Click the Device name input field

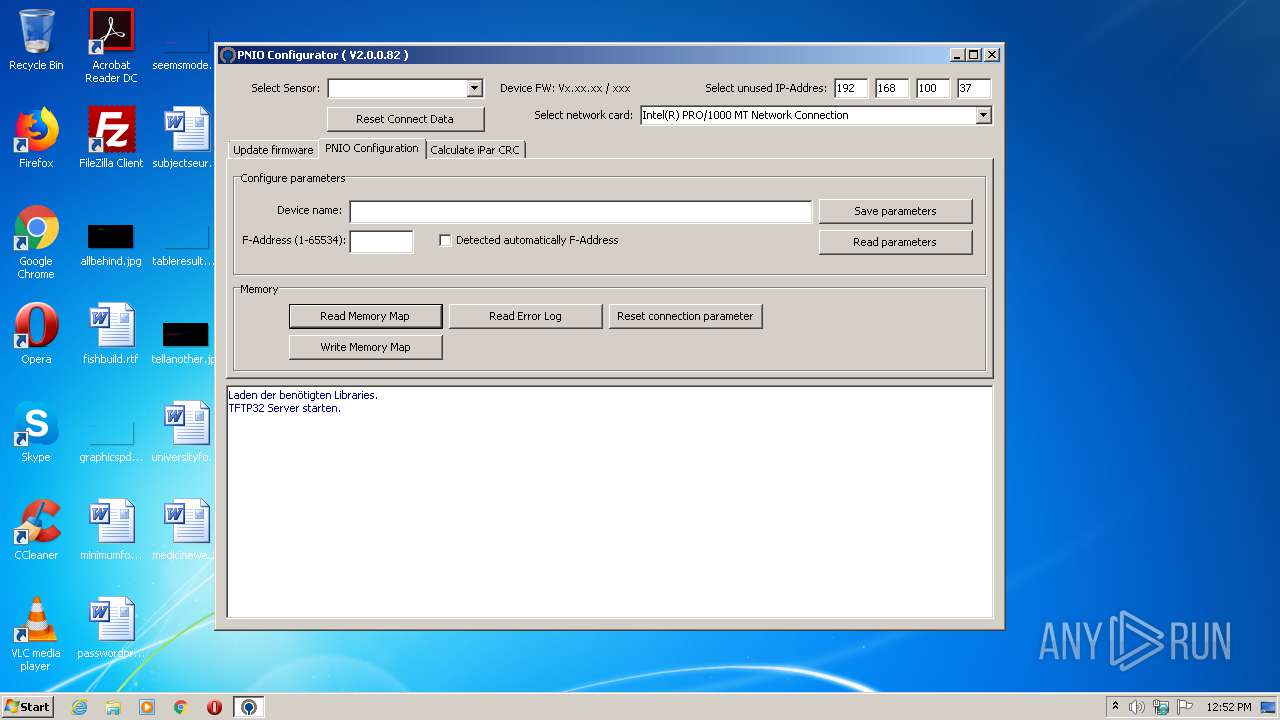(580, 211)
